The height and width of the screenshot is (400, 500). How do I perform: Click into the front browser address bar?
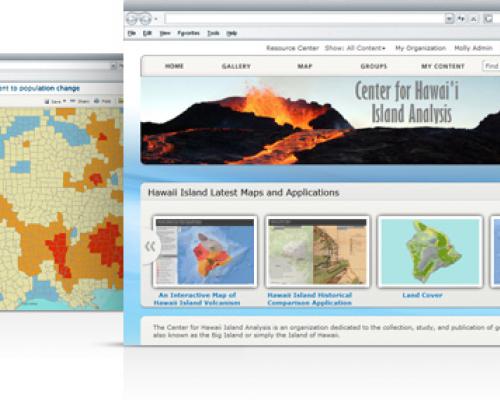(305, 19)
